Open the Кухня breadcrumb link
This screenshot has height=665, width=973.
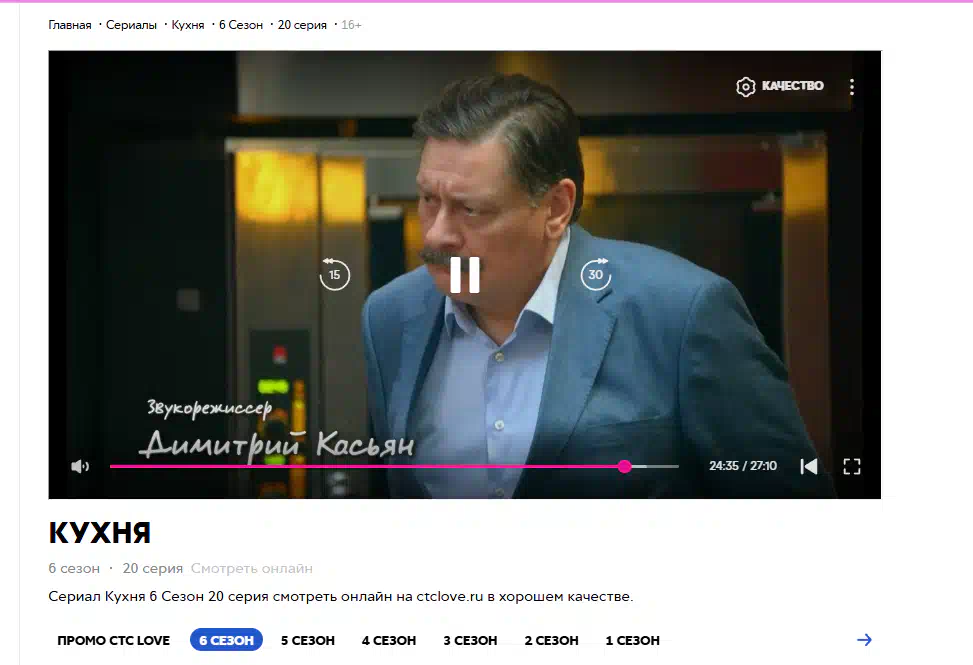188,25
